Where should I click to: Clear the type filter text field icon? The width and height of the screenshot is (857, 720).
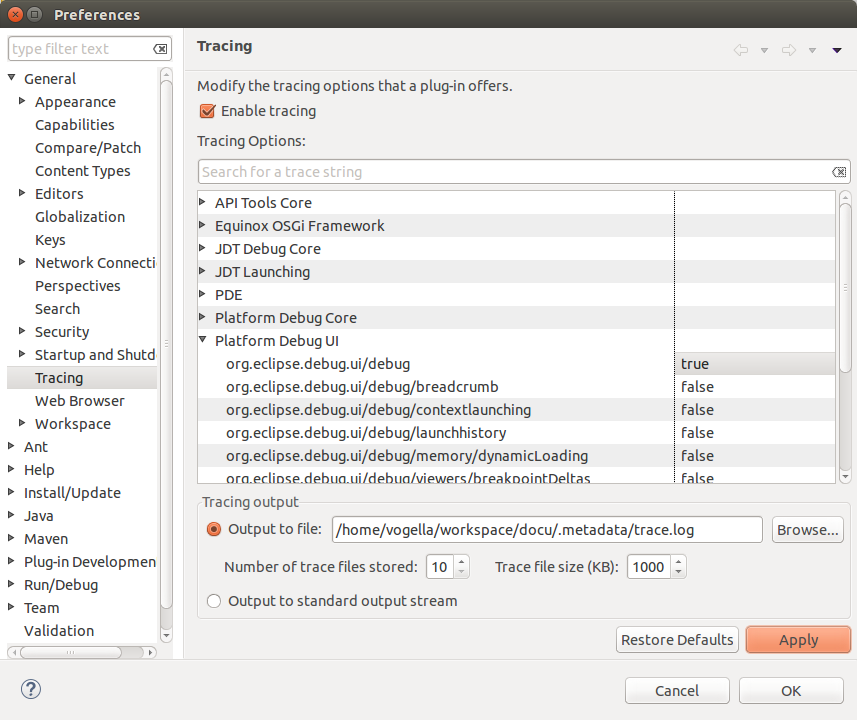point(160,49)
